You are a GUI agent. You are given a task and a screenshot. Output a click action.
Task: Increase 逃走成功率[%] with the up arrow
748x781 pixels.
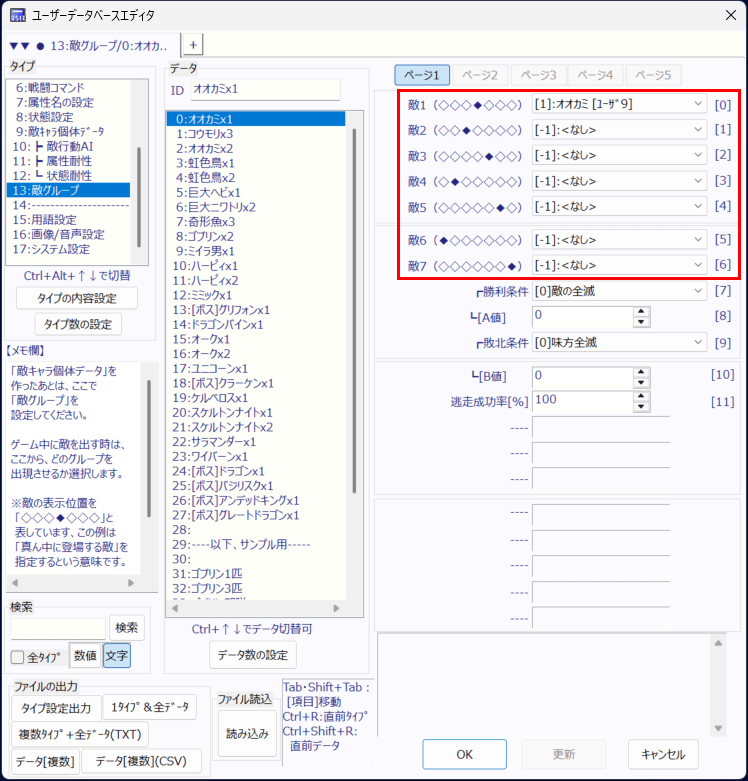pos(641,394)
